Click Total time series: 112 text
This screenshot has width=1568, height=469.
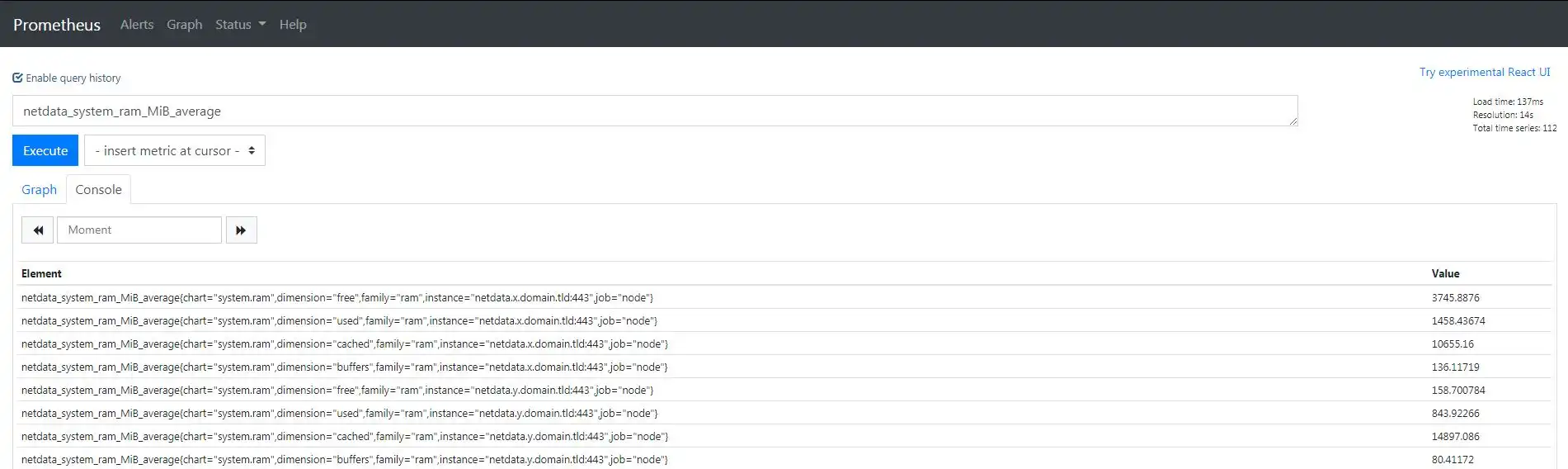tap(1514, 128)
